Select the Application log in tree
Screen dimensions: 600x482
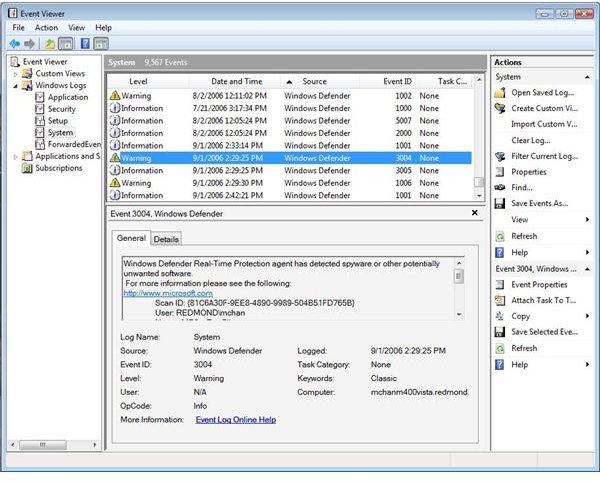click(68, 97)
